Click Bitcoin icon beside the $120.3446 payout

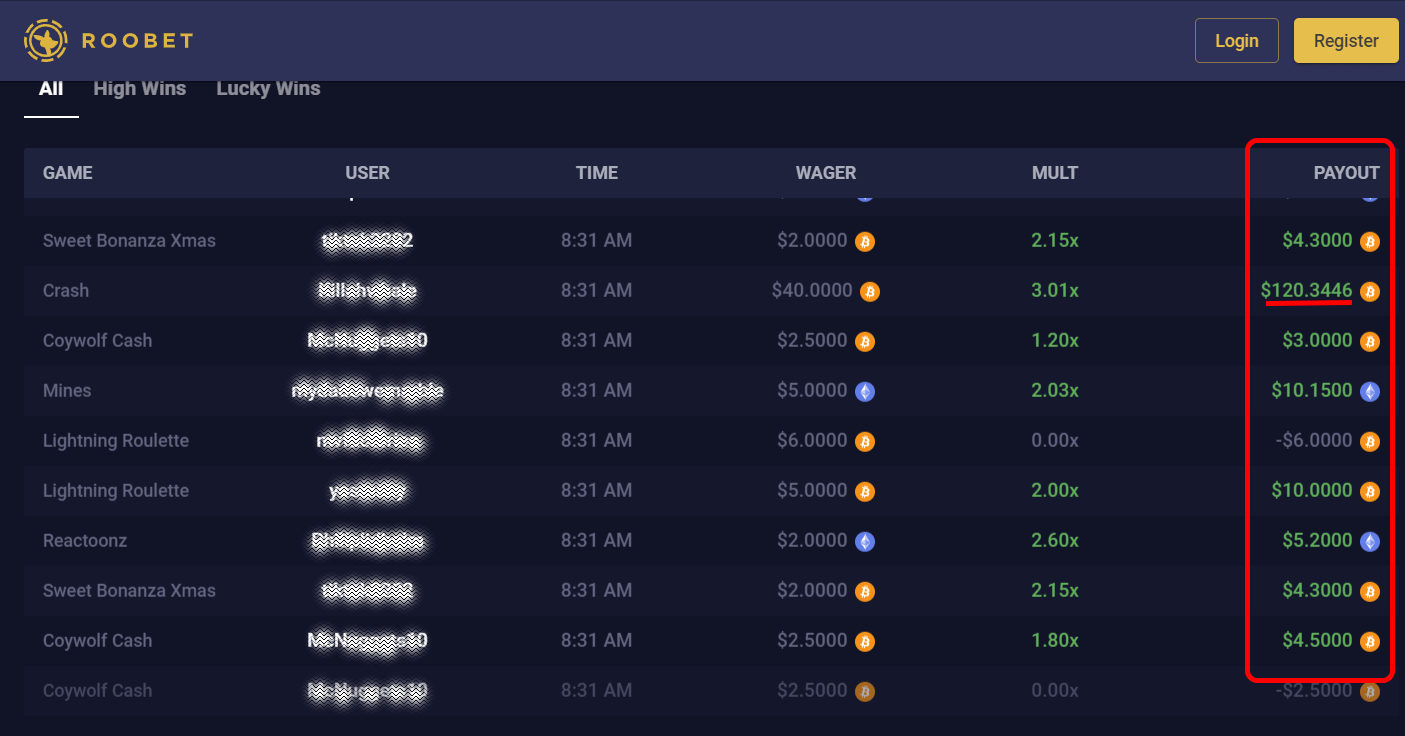[x=1370, y=291]
